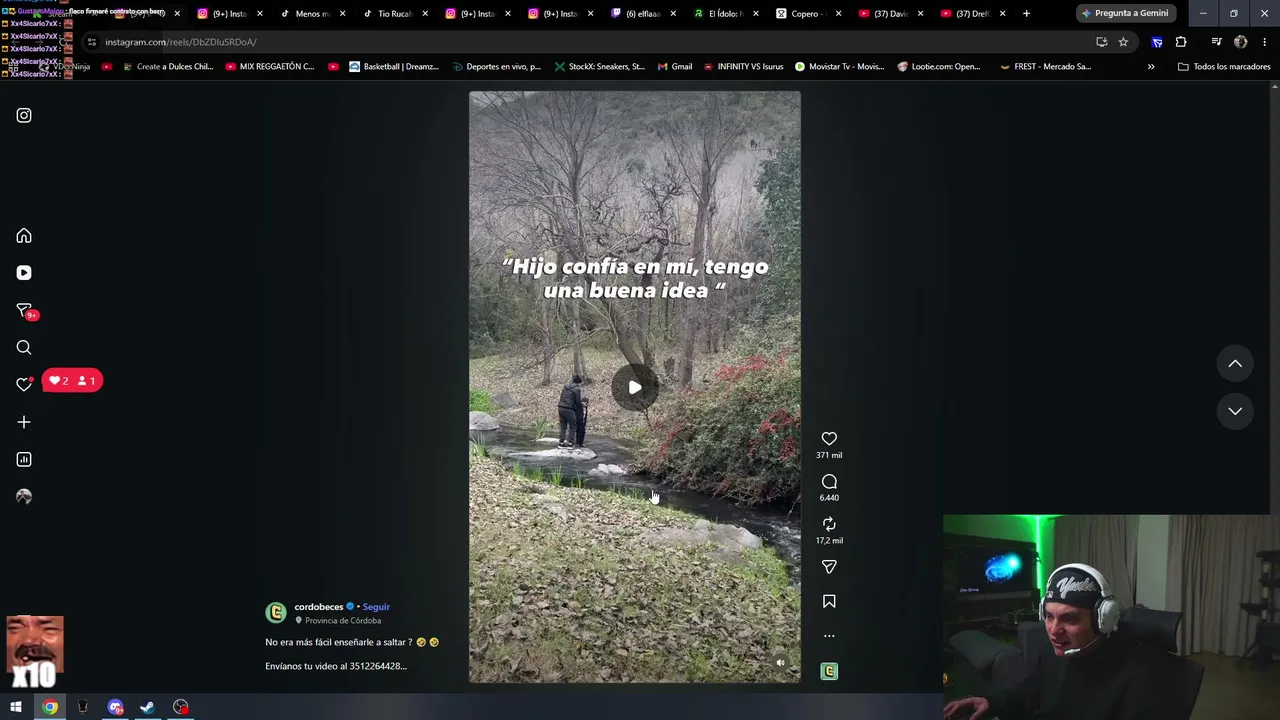Open the Chrome three-dot menu

click(x=1265, y=42)
